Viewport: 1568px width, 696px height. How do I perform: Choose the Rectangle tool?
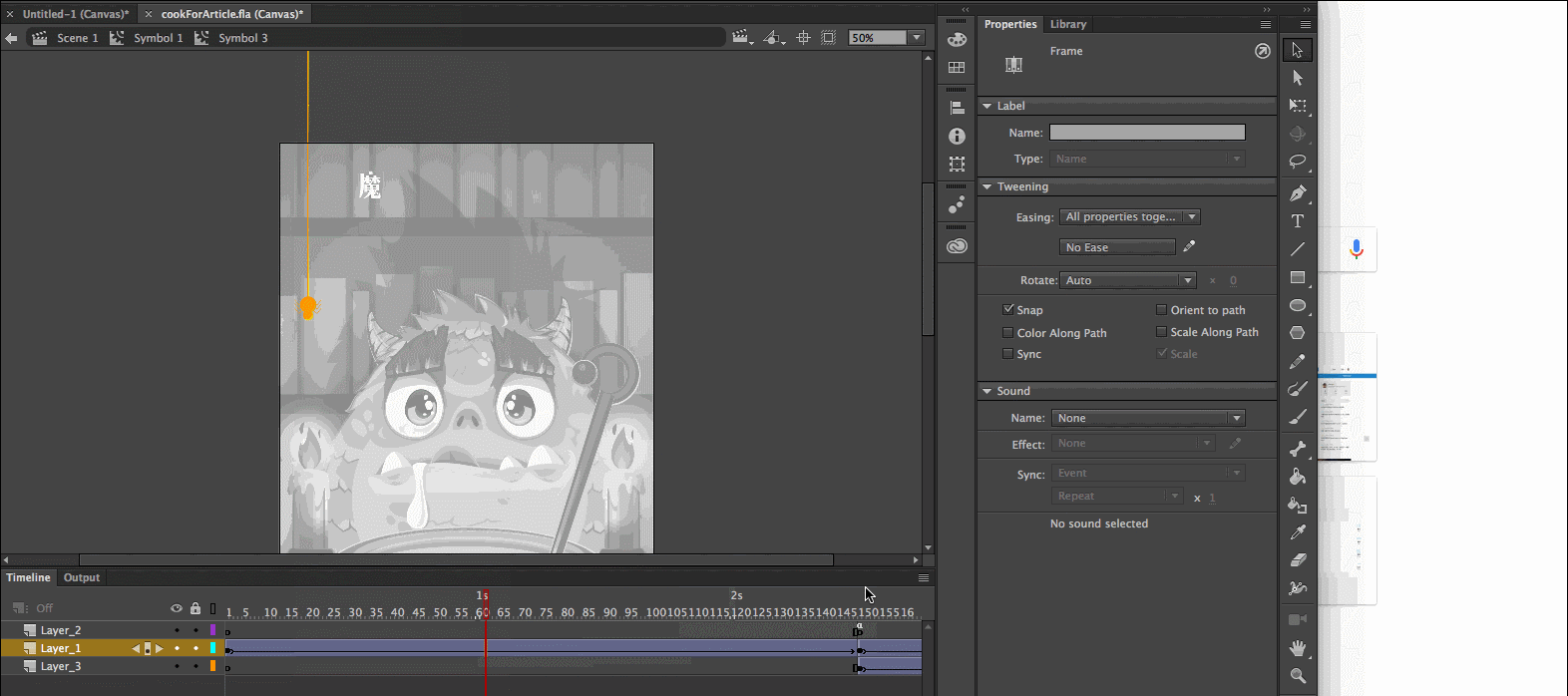coord(1297,278)
